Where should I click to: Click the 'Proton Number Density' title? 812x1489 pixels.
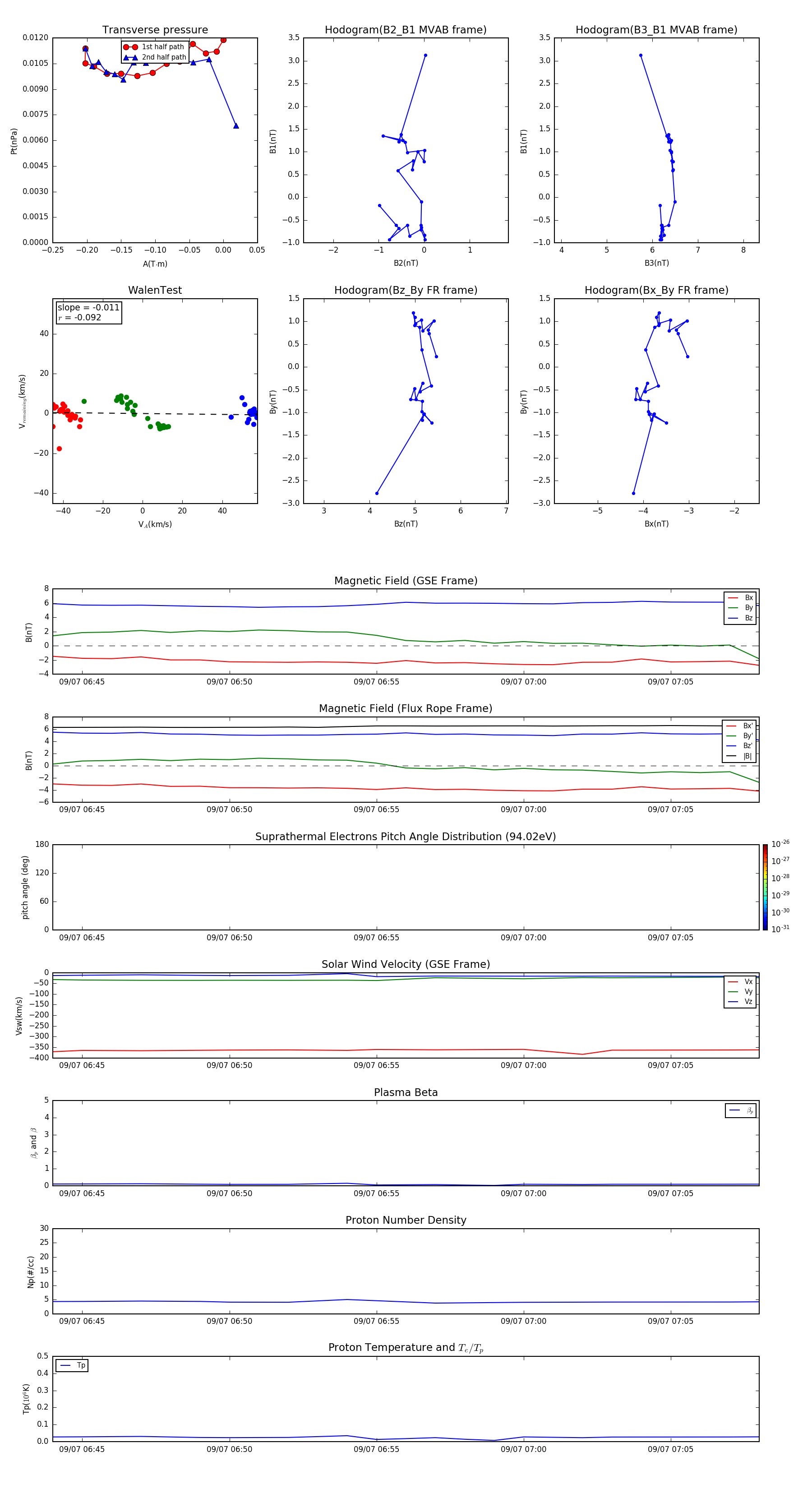click(x=406, y=1220)
